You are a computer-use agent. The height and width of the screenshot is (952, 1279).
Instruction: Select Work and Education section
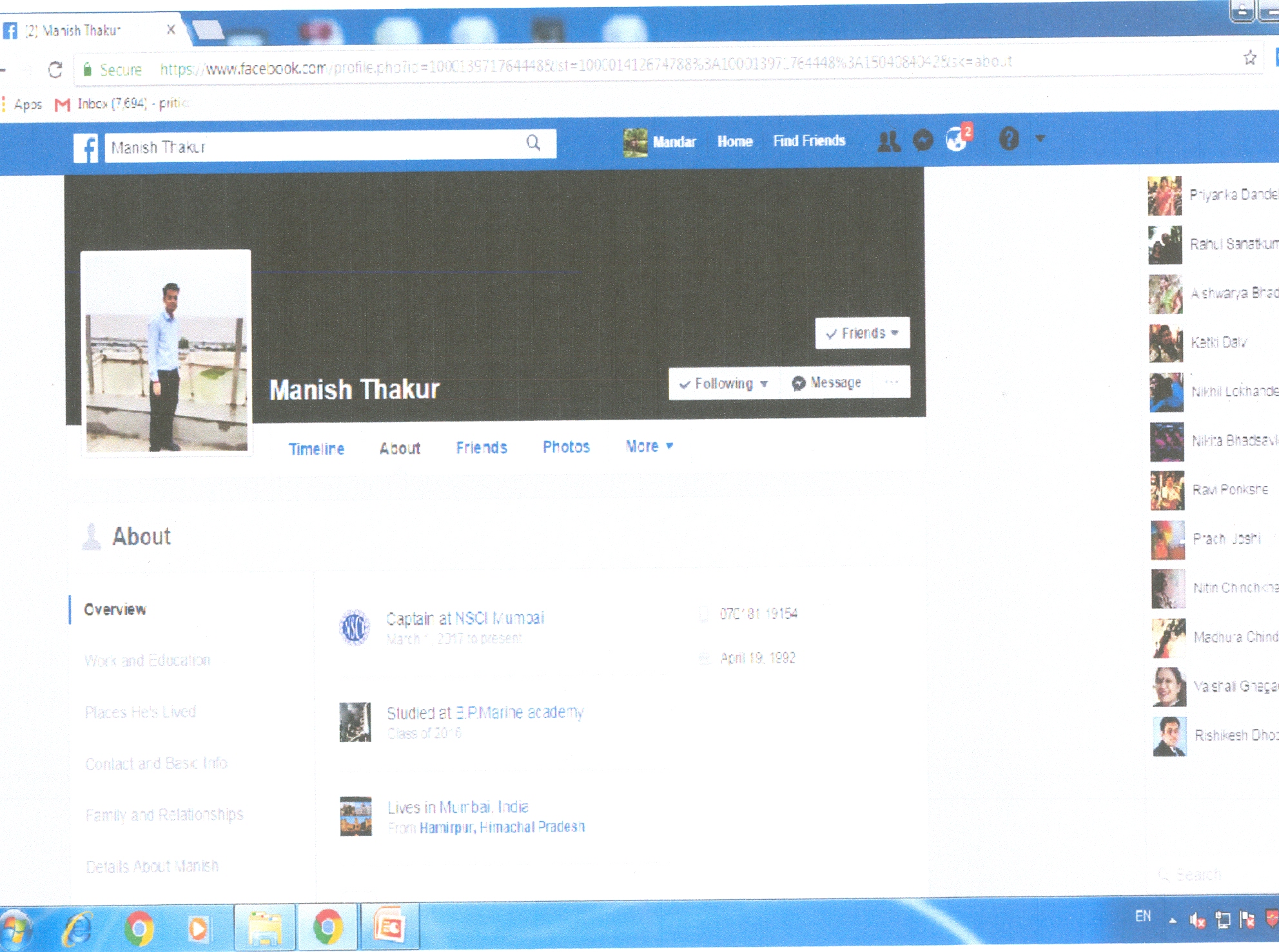pyautogui.click(x=147, y=661)
